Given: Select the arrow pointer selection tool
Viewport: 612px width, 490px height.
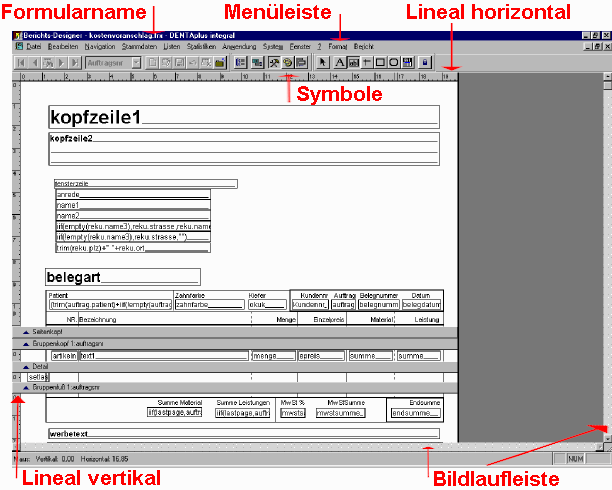Looking at the screenshot, I should [x=323, y=62].
